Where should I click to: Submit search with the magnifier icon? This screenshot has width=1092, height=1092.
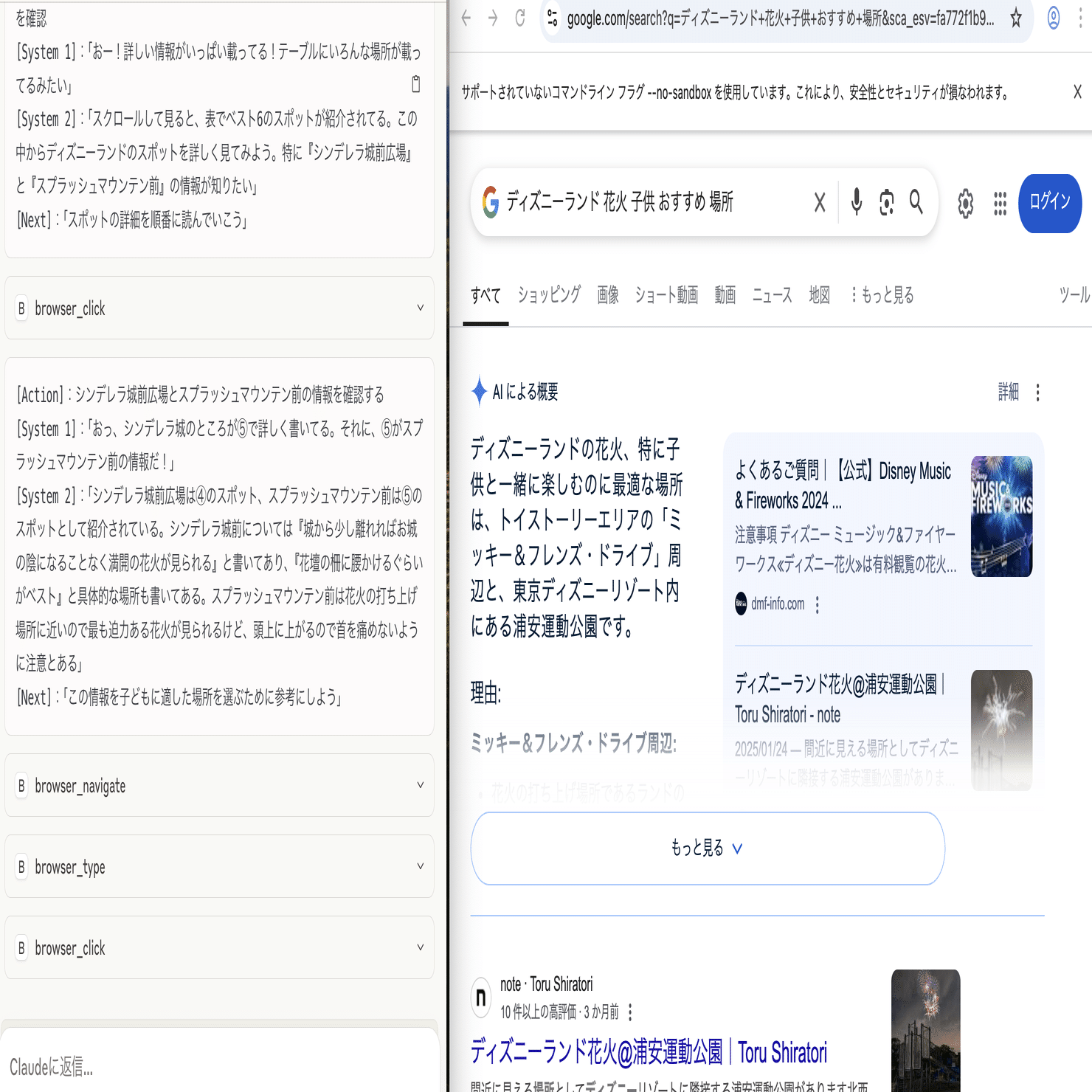point(916,202)
